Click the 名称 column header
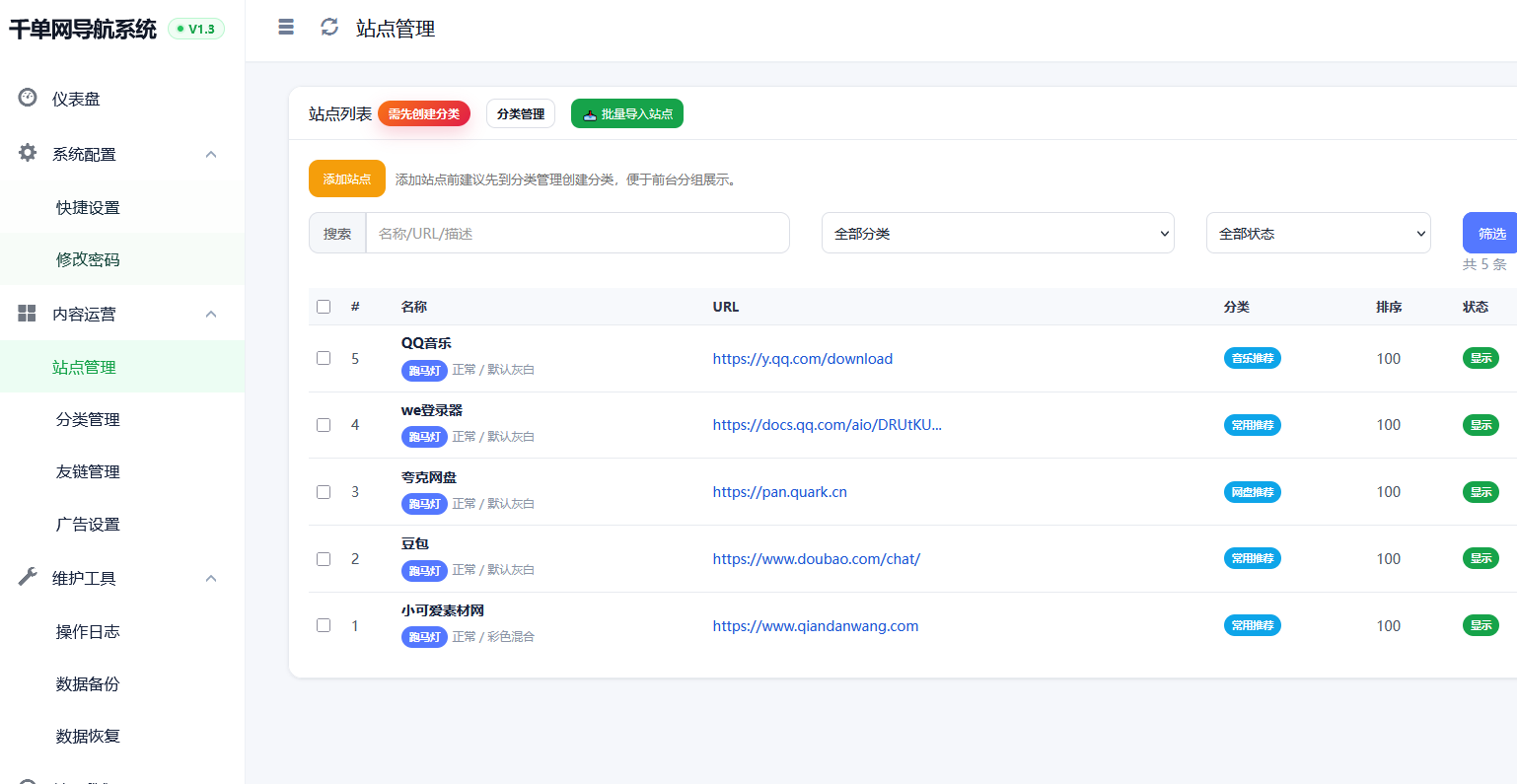The width and height of the screenshot is (1517, 784). click(x=414, y=307)
